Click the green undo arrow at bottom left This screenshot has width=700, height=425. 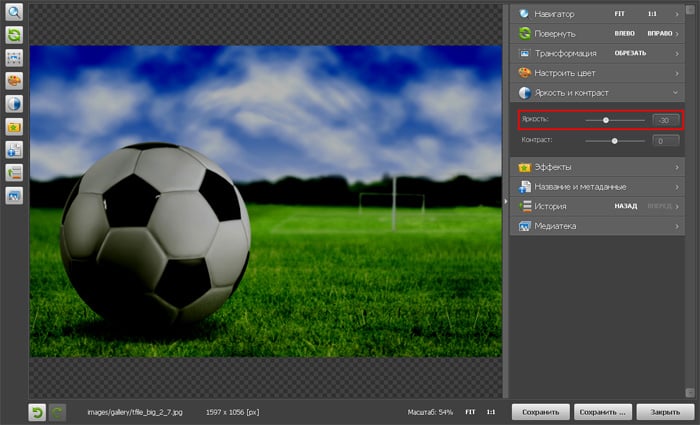(x=37, y=411)
